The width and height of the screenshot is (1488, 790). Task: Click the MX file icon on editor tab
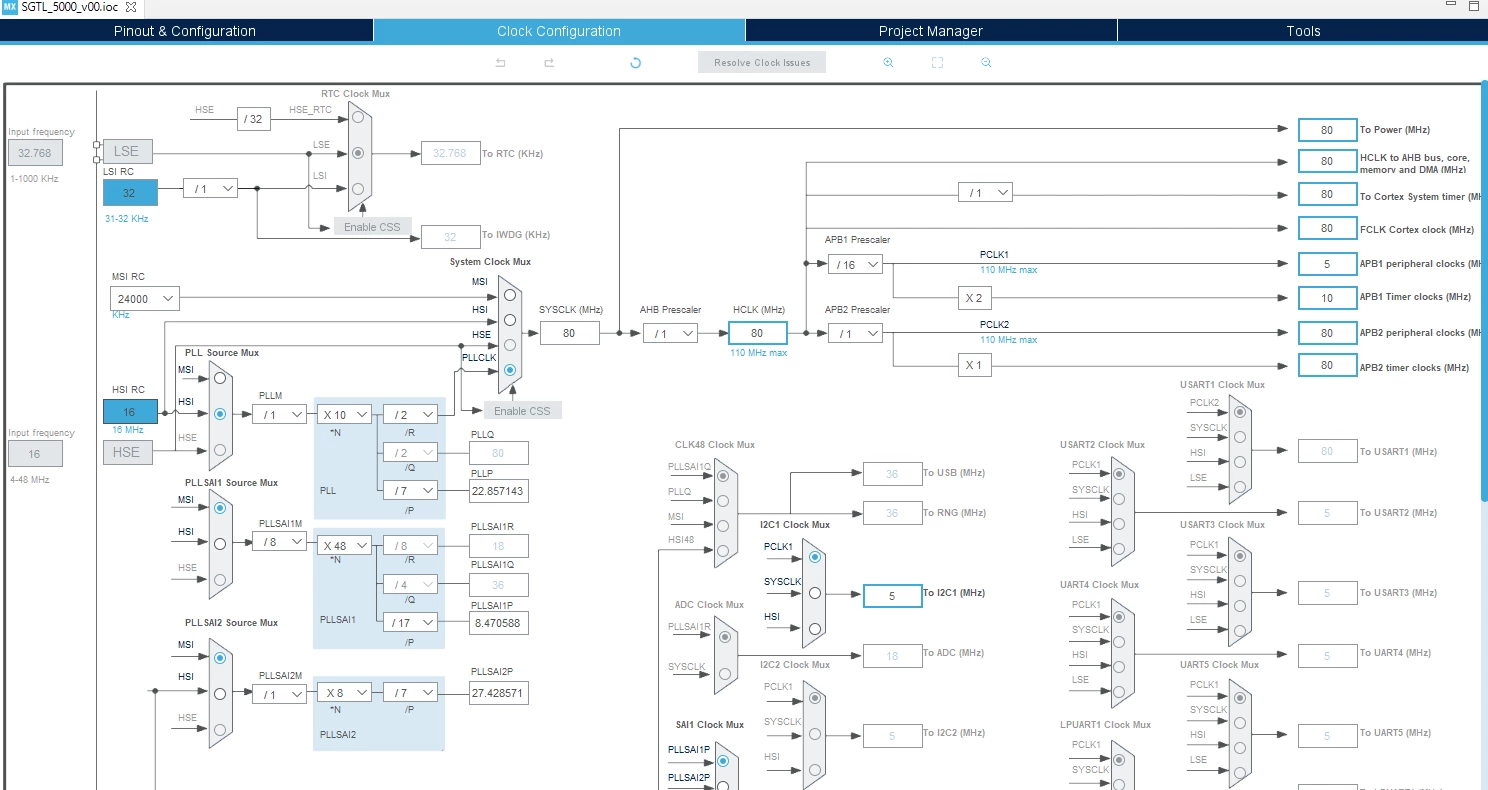(9, 7)
